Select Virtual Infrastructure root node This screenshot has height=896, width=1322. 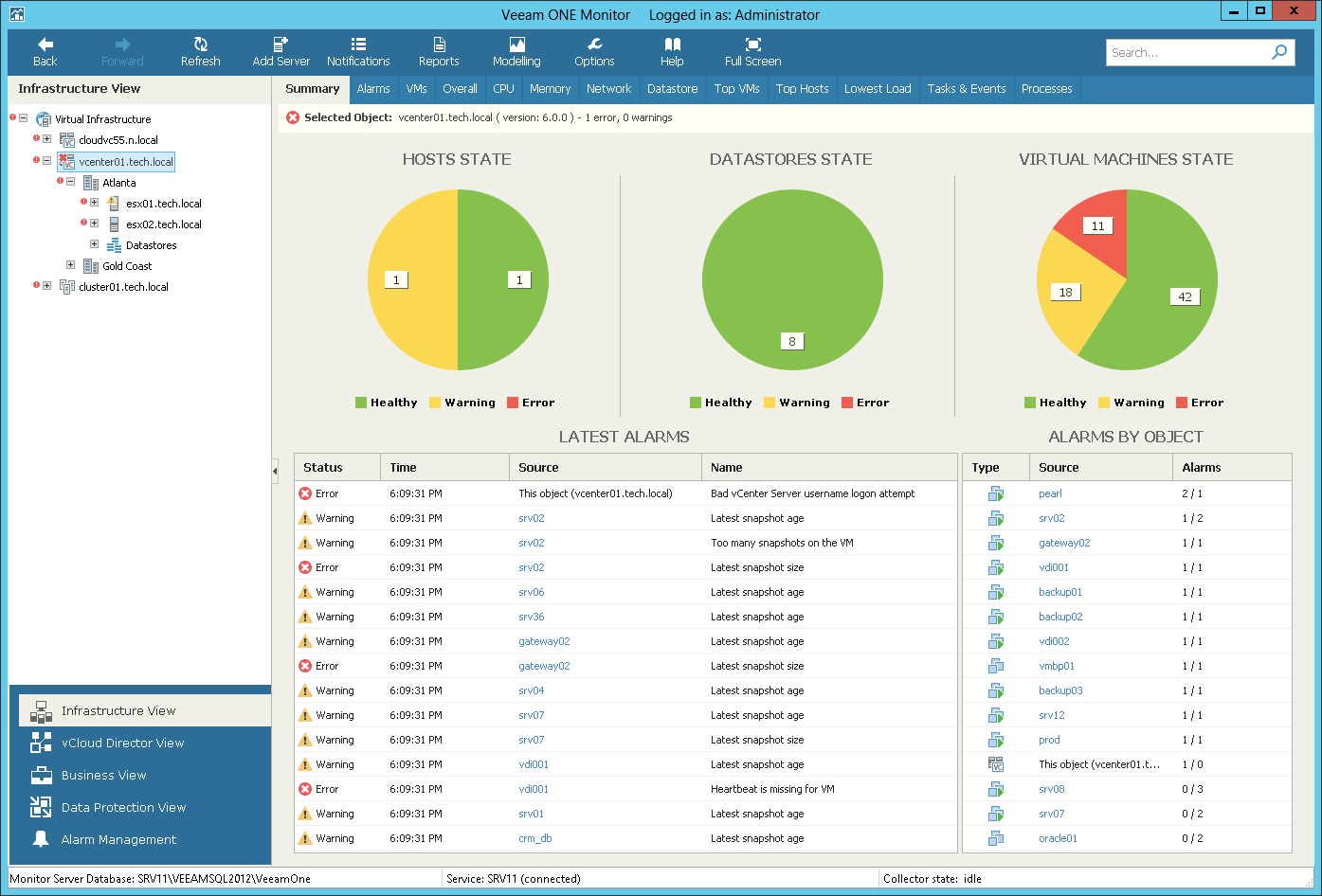(102, 119)
